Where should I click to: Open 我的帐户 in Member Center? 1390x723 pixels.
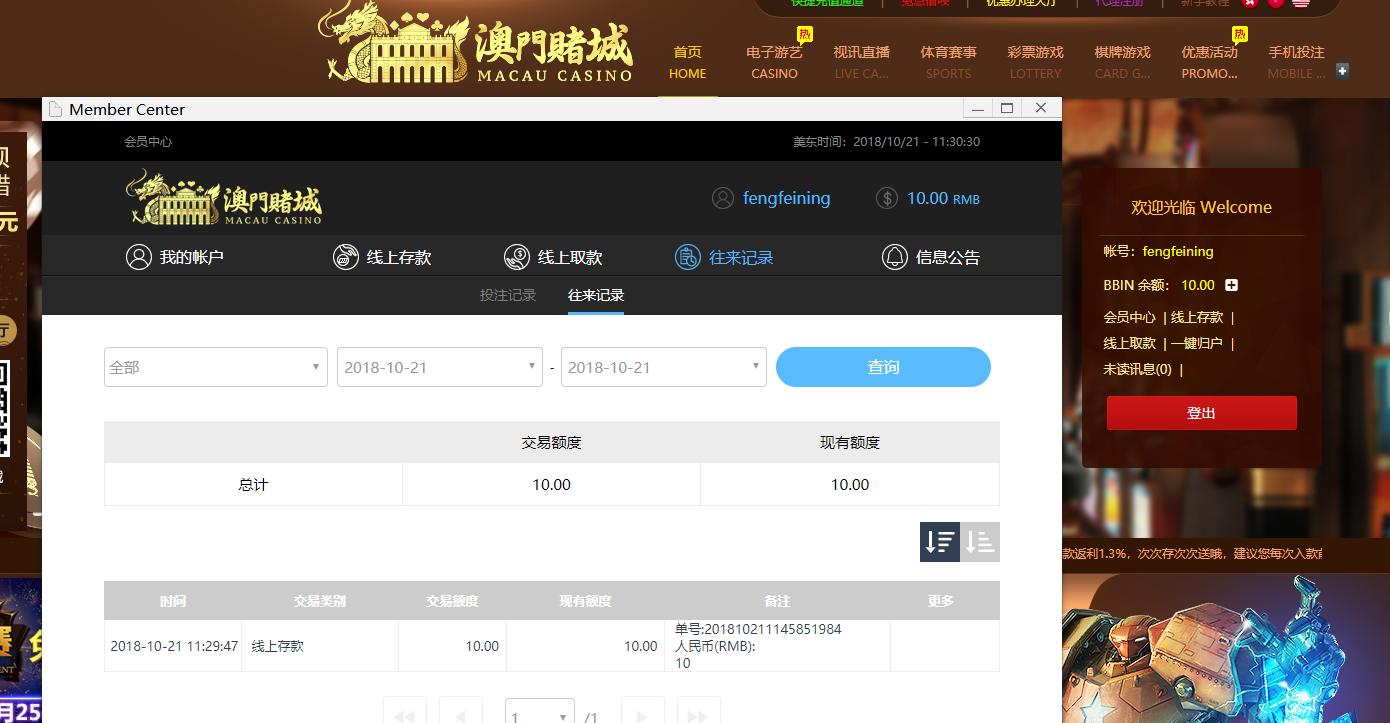(175, 257)
